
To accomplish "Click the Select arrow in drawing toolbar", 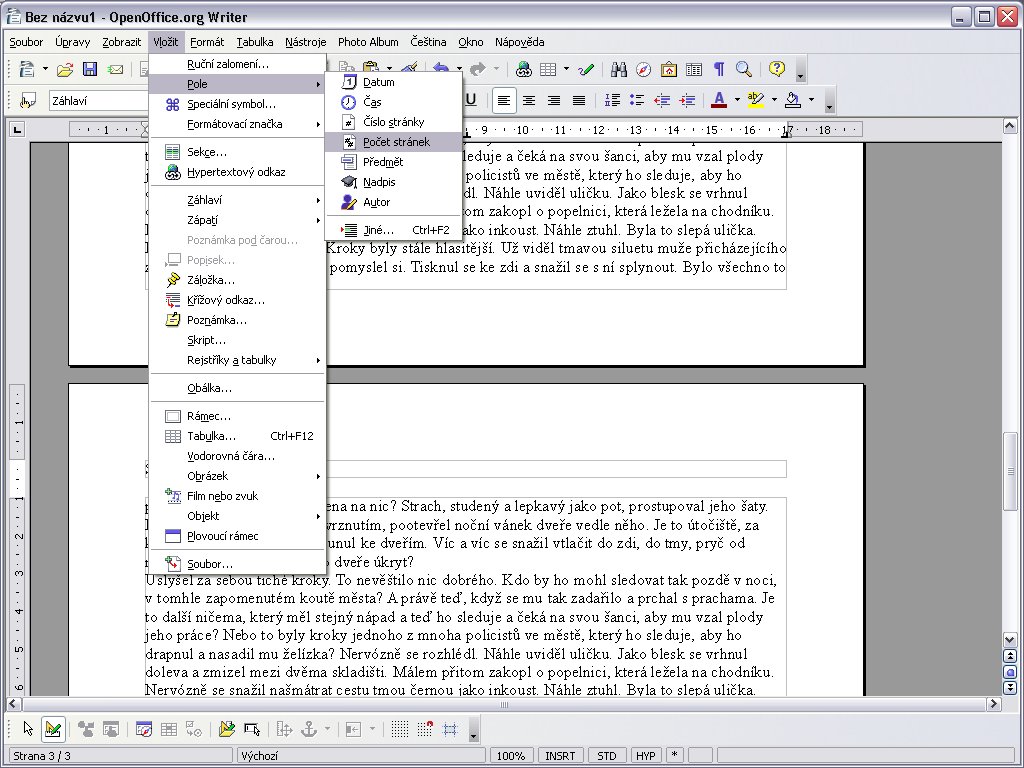I will 27,729.
